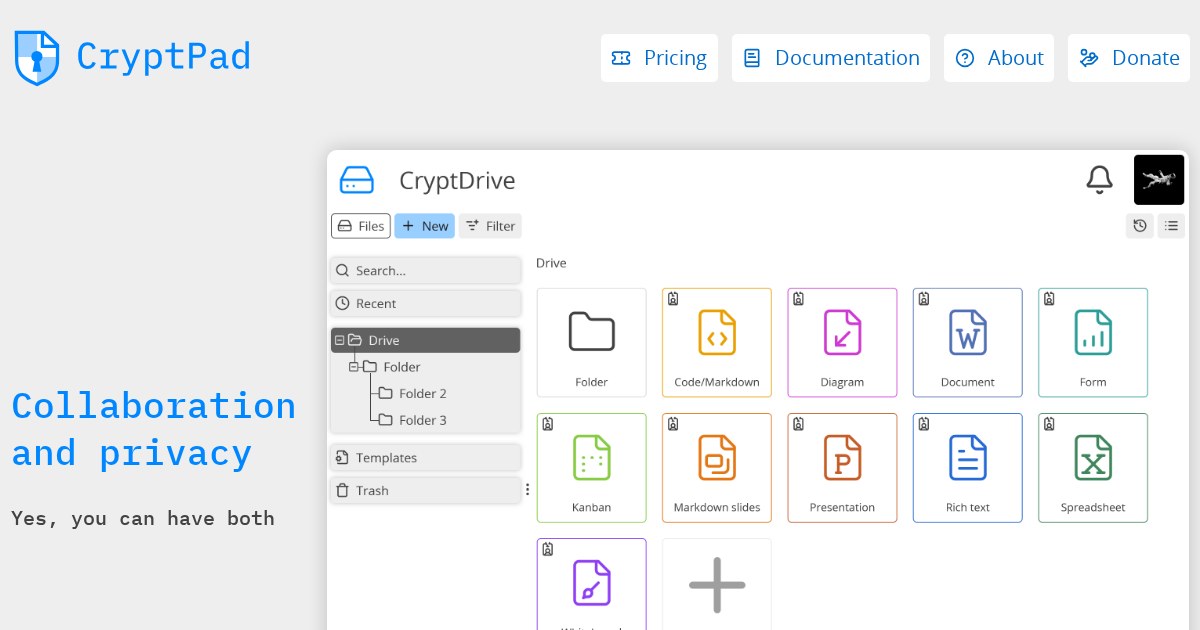Screen dimensions: 1200x630
Task: Create a Document word file
Action: [x=968, y=343]
